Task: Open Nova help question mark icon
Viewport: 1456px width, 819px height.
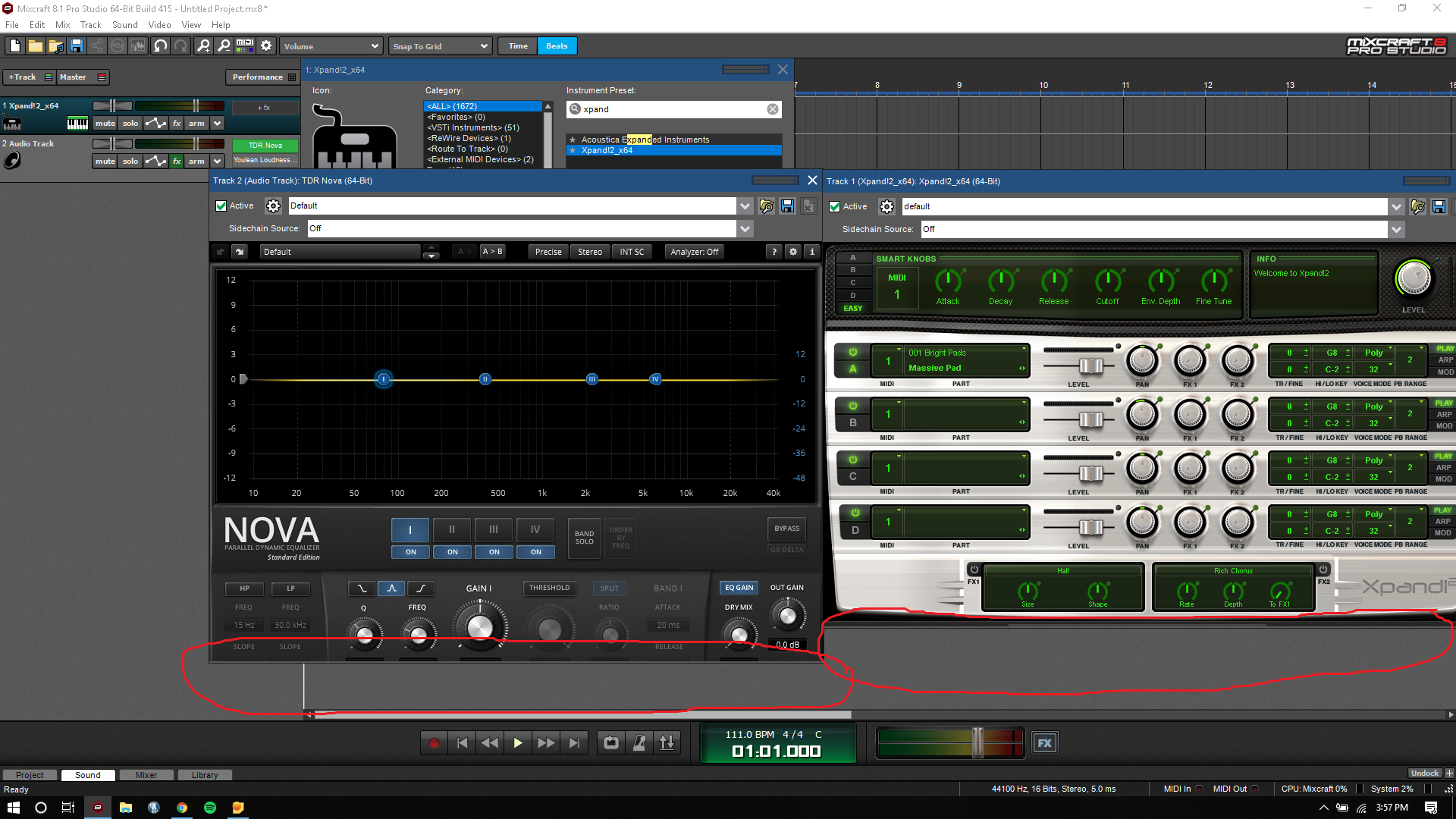Action: [773, 252]
